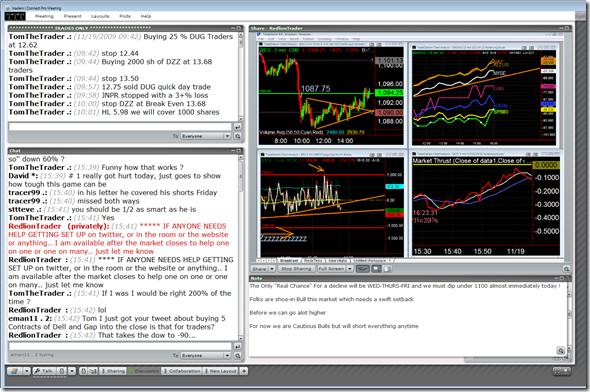
Task: Click the whiteboard overlay icon in Share pod
Action: click(x=387, y=269)
